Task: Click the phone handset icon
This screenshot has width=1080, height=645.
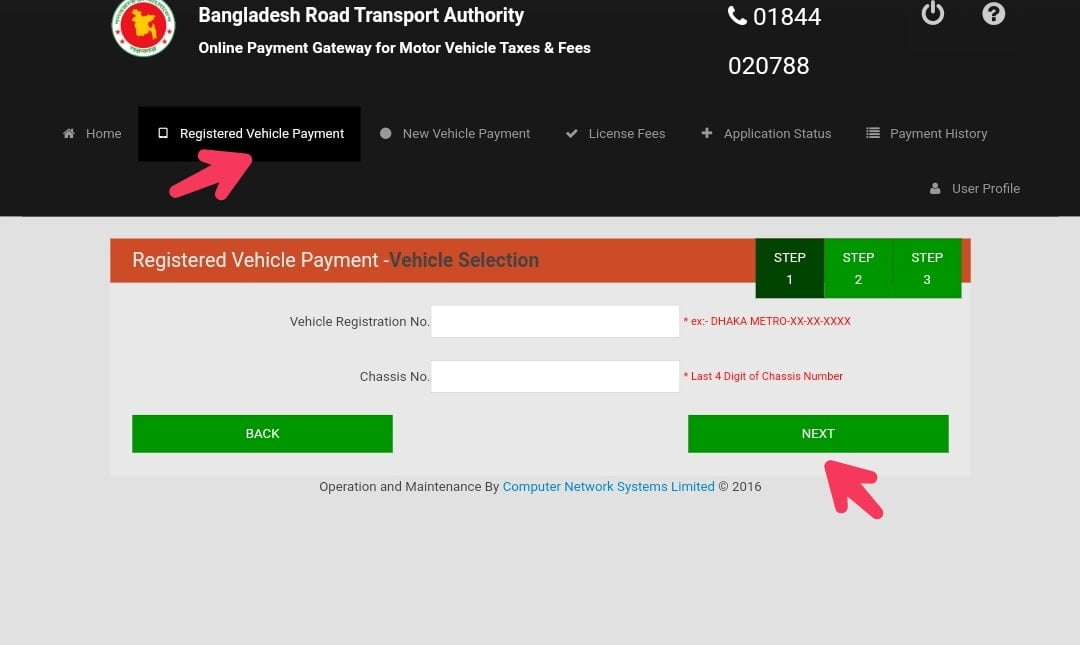Action: point(737,16)
